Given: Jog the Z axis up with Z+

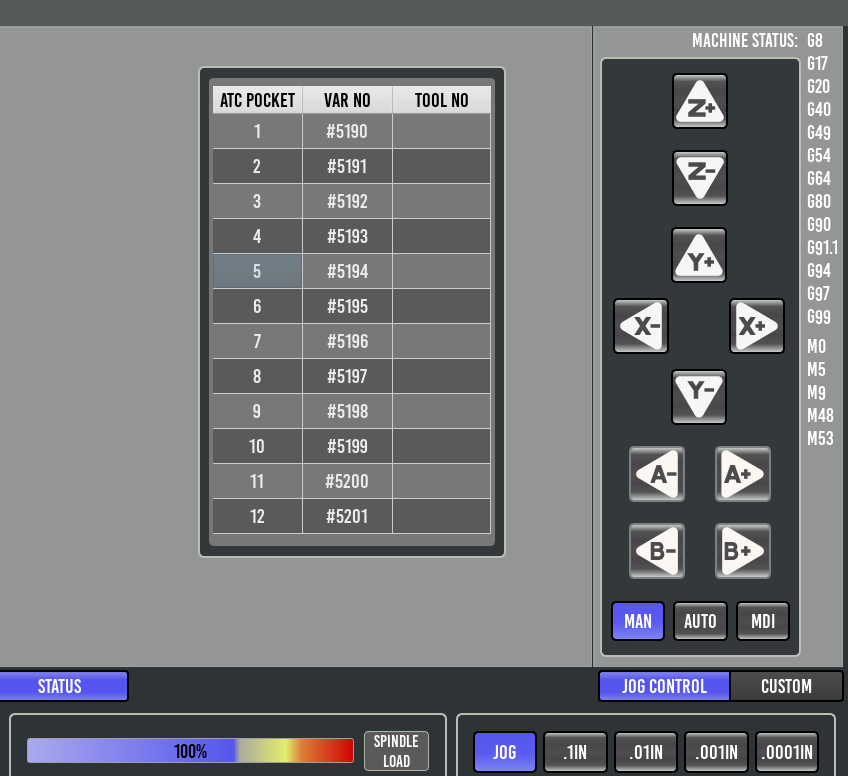Looking at the screenshot, I should pyautogui.click(x=699, y=101).
